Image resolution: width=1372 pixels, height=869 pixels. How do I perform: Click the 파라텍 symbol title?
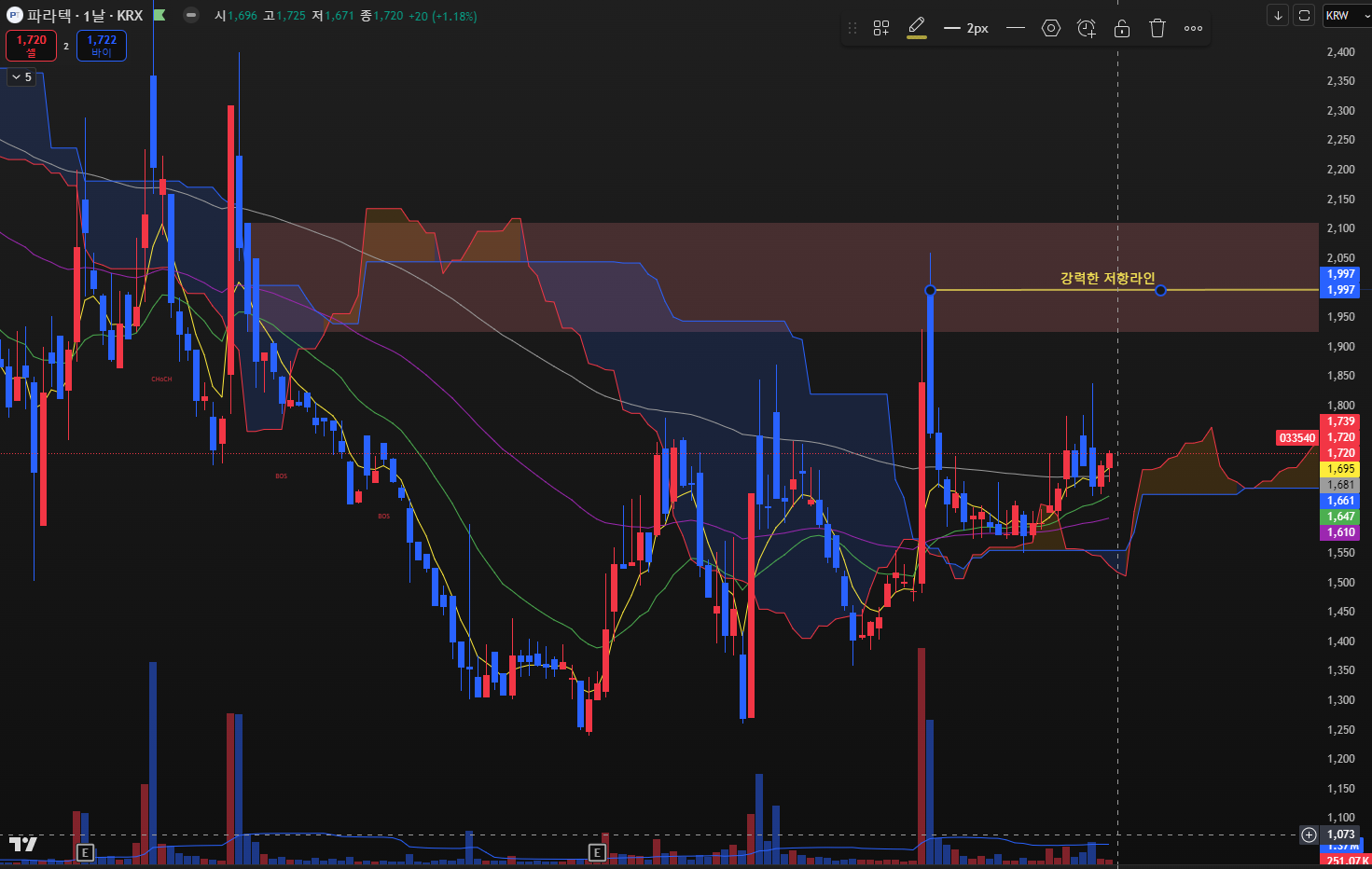click(51, 16)
